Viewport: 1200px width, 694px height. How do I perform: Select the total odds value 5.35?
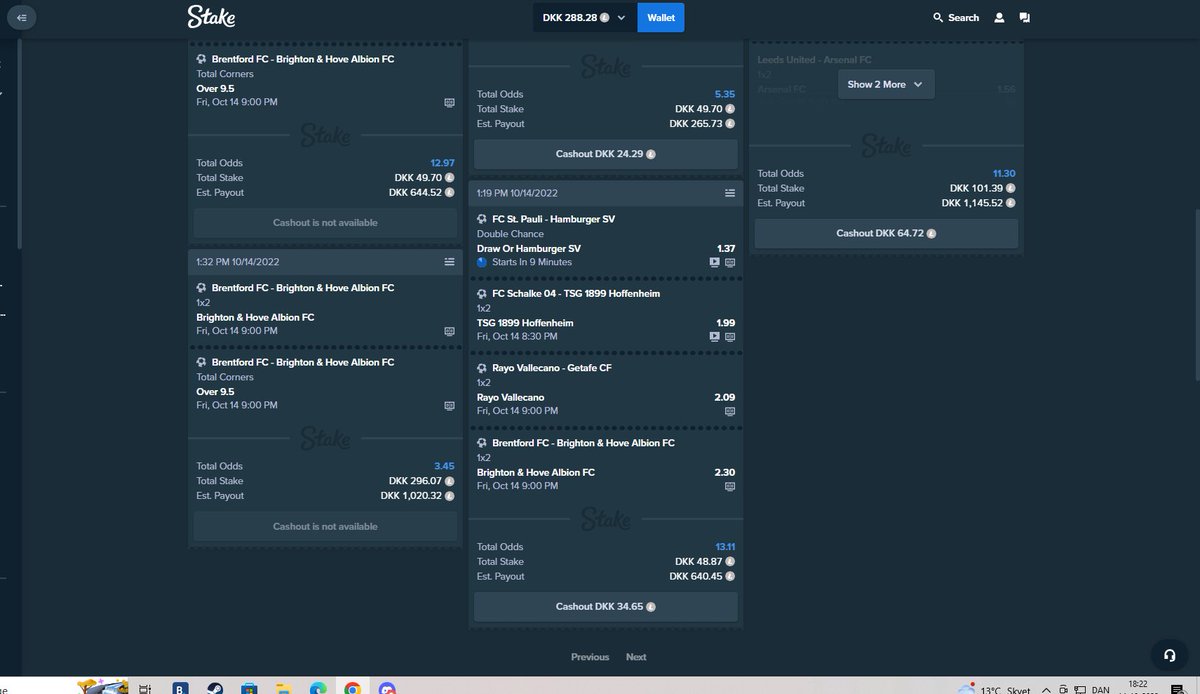725,94
